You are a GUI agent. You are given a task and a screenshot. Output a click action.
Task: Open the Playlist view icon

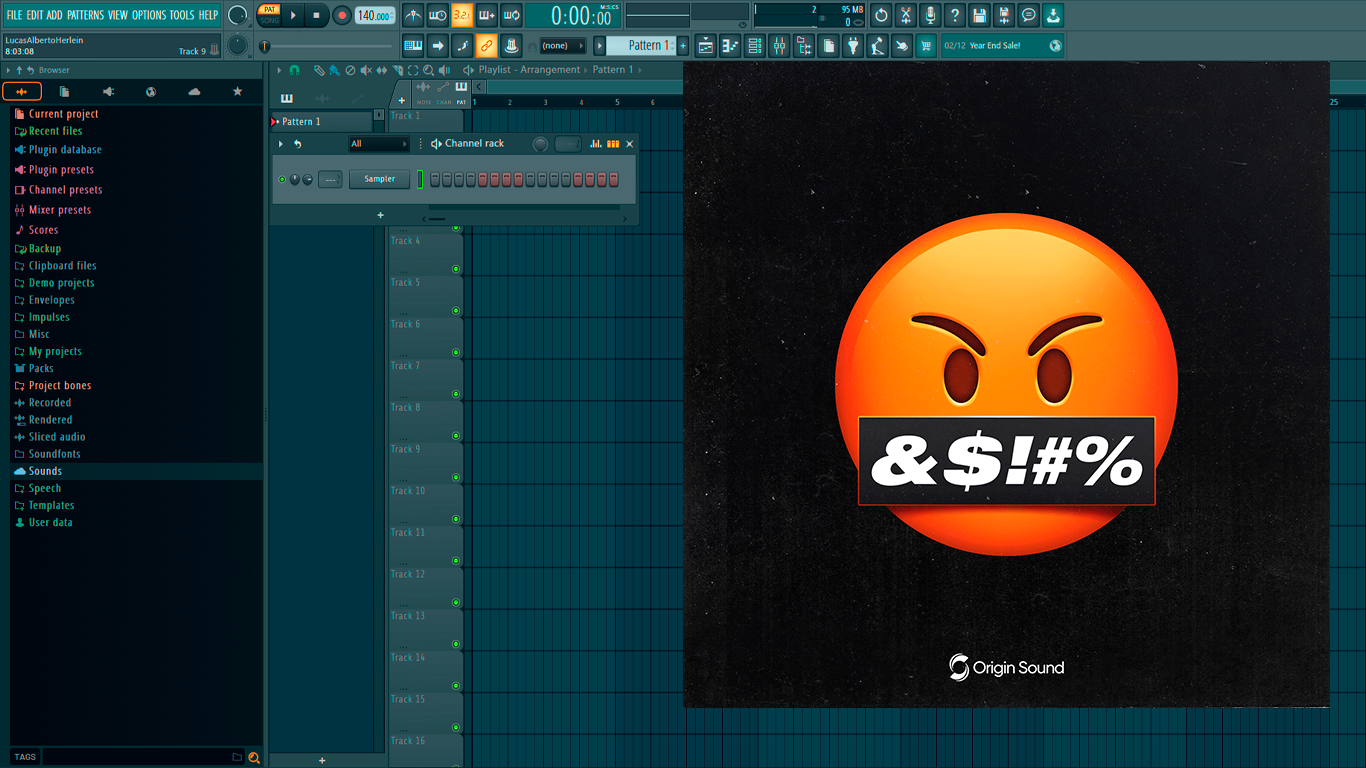[706, 45]
